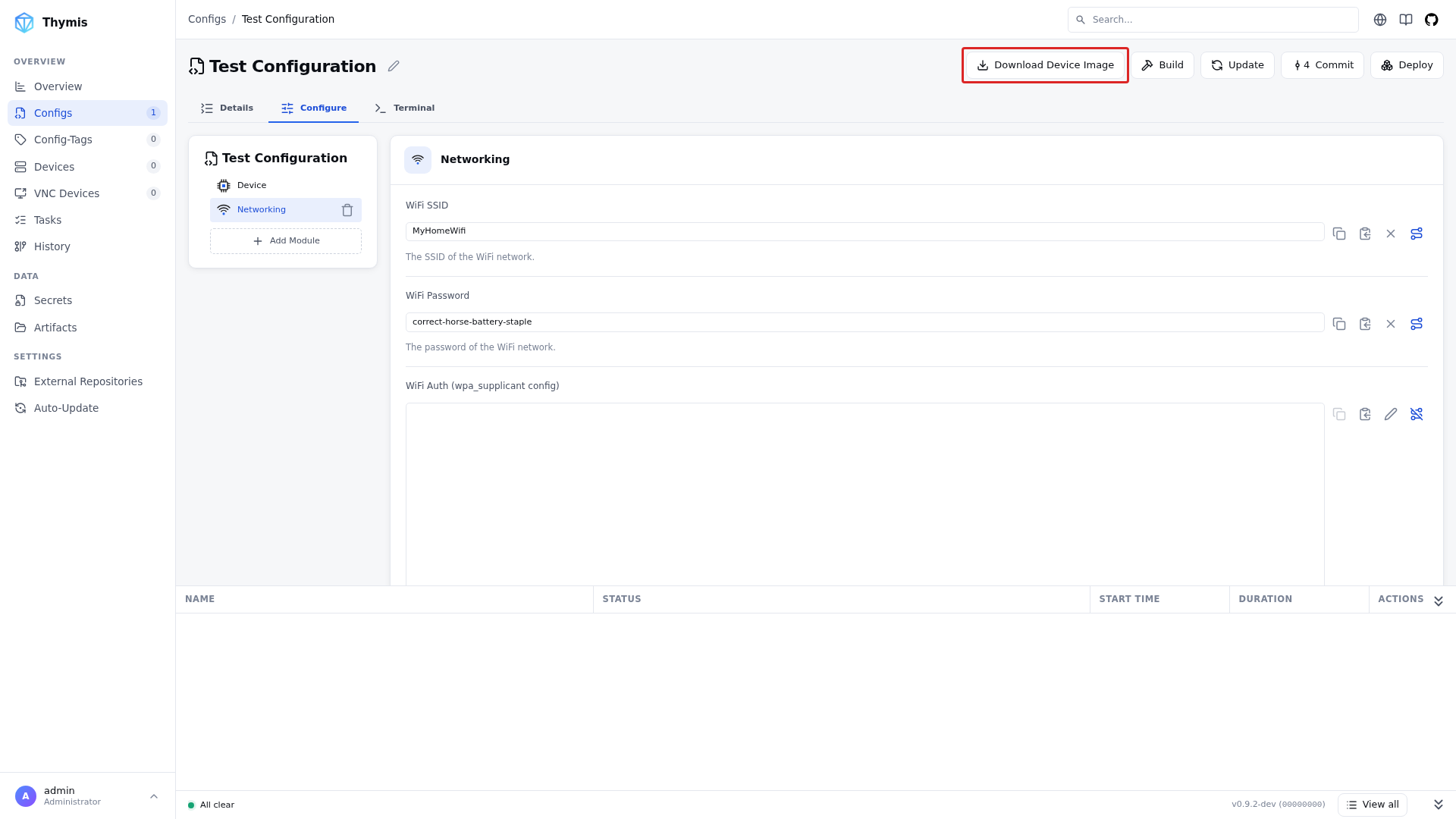Screen dimensions: 1456x819
Task: Toggle secret link for WiFi Auth
Action: [x=1417, y=414]
